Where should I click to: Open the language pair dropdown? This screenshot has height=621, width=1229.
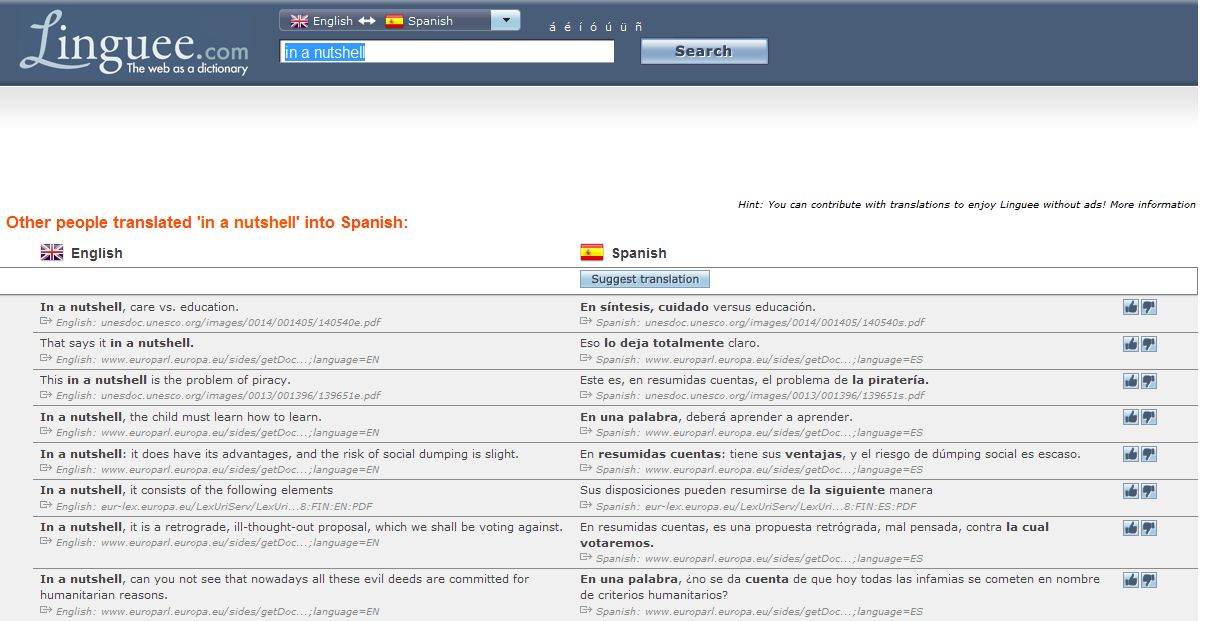click(506, 19)
